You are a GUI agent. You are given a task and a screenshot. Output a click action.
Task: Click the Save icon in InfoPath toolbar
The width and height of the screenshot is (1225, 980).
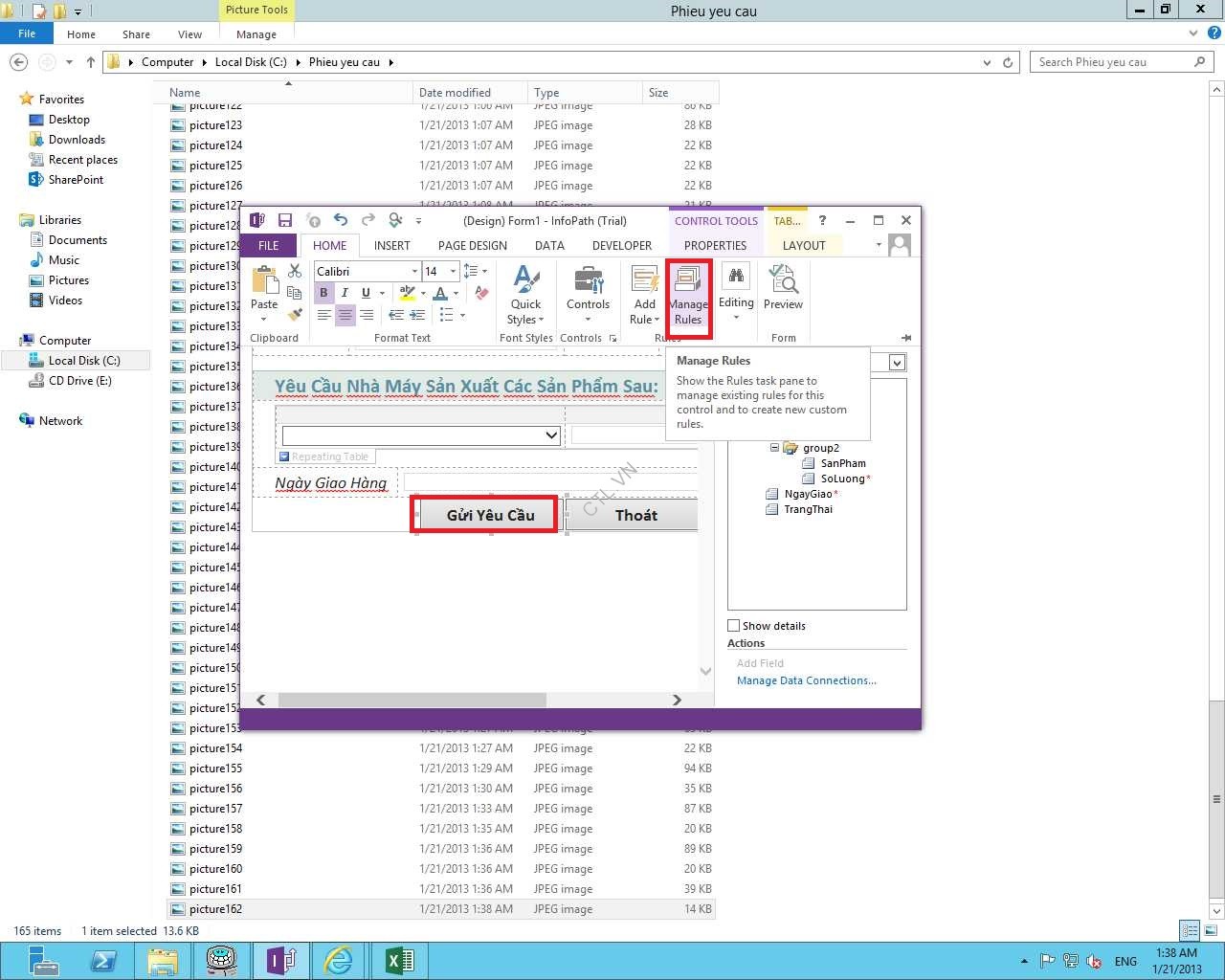(x=284, y=220)
